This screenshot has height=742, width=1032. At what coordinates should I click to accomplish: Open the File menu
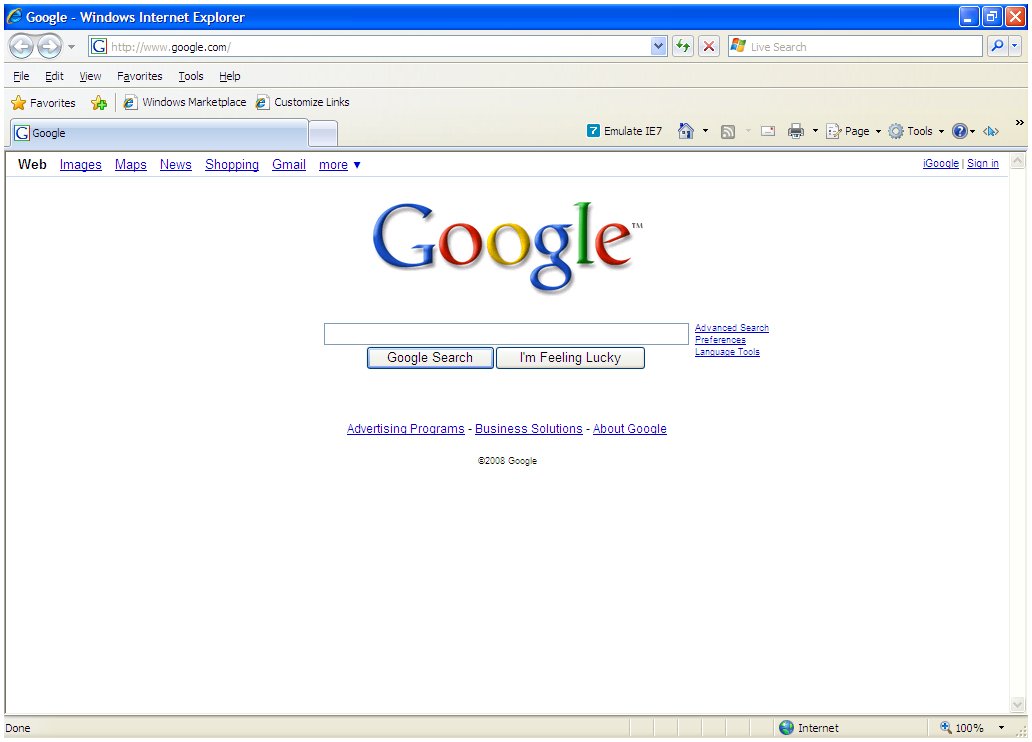pos(21,76)
